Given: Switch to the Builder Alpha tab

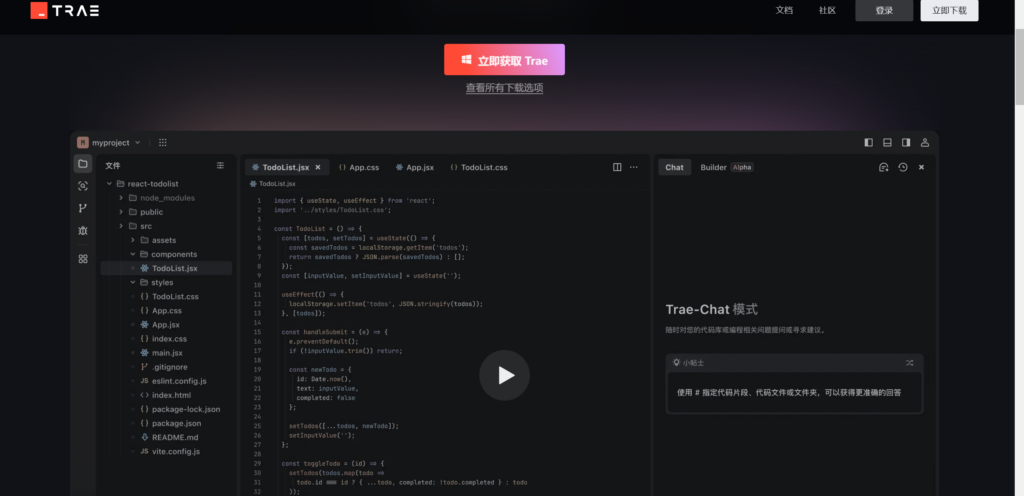Looking at the screenshot, I should (726, 167).
